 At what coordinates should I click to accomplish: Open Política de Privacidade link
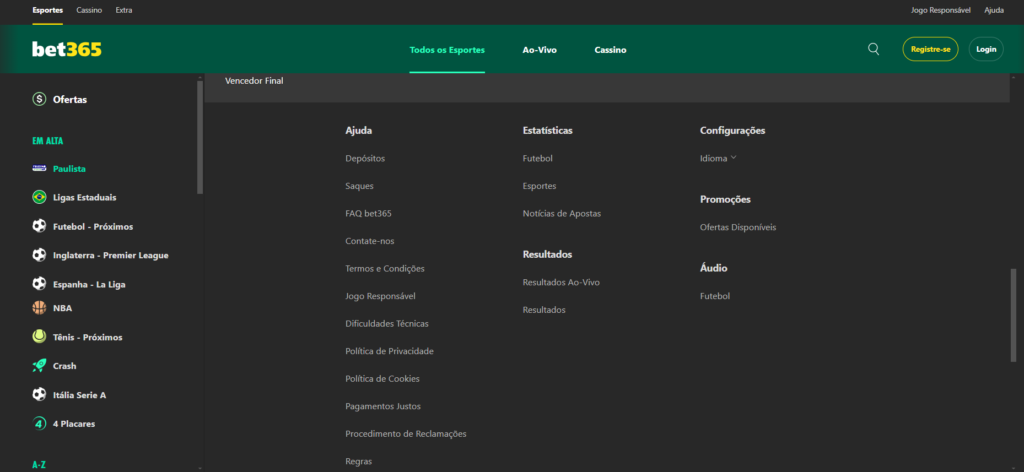389,351
